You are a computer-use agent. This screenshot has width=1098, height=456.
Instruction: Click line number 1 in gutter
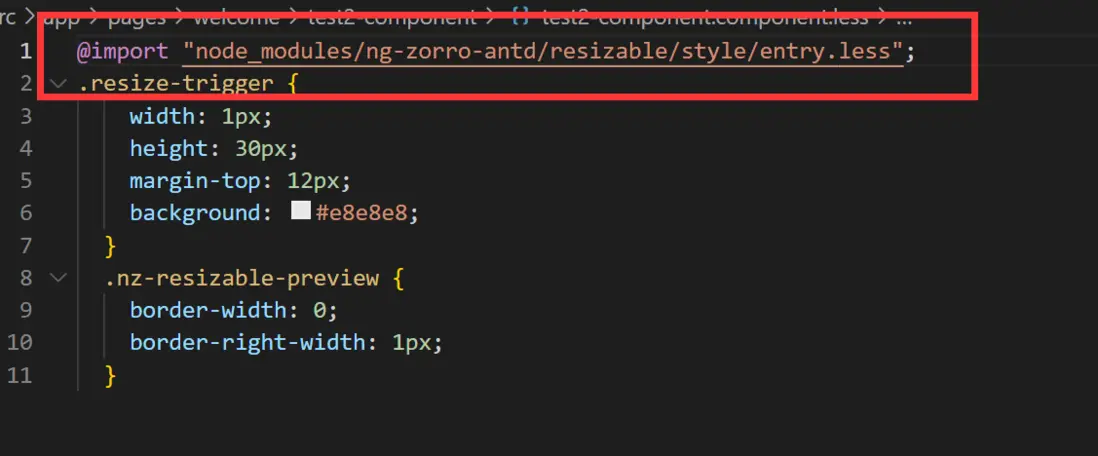coord(25,52)
